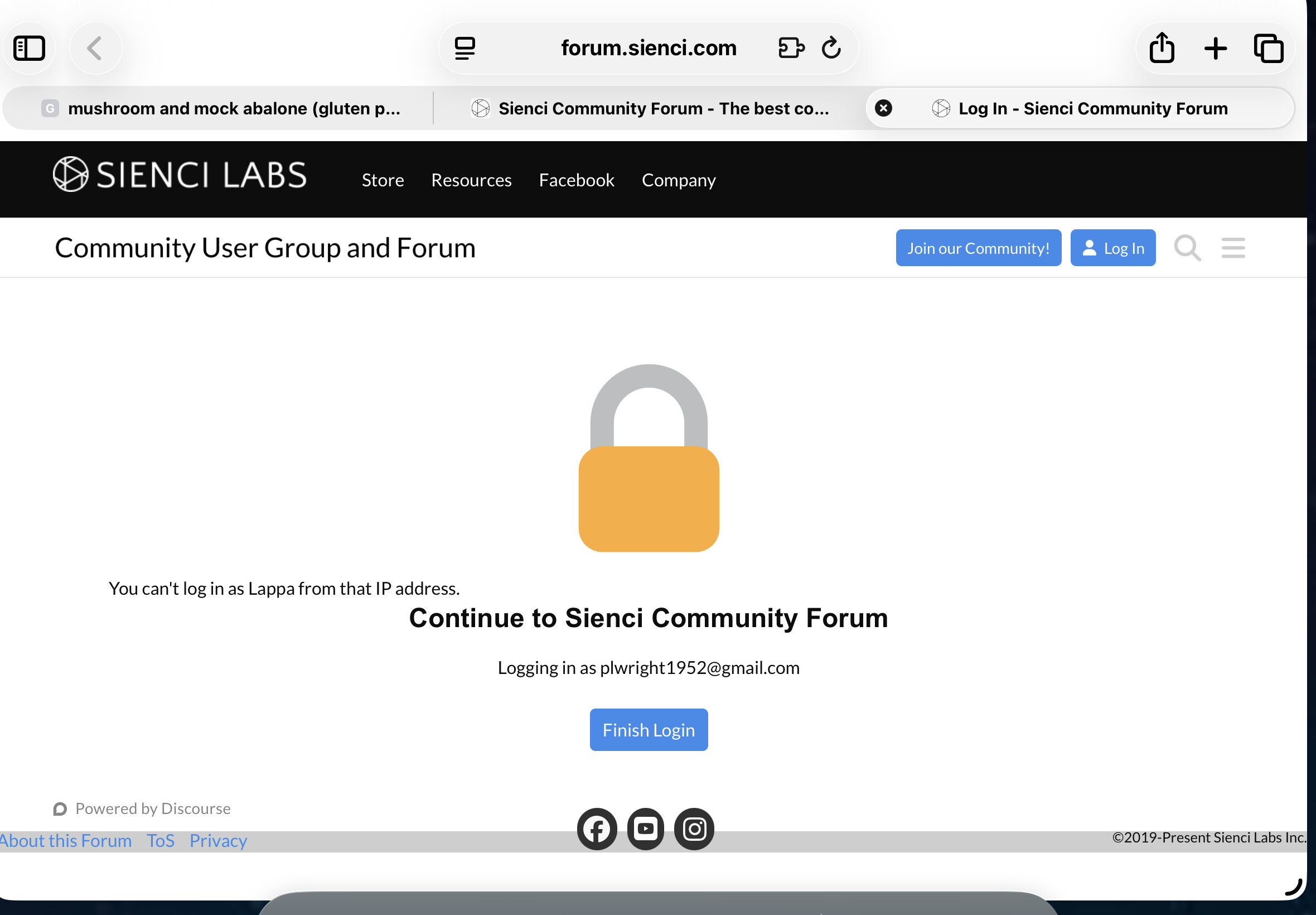Click the ©2019-Present Sienci Labs Inc. text
This screenshot has height=915, width=1316.
click(1209, 837)
